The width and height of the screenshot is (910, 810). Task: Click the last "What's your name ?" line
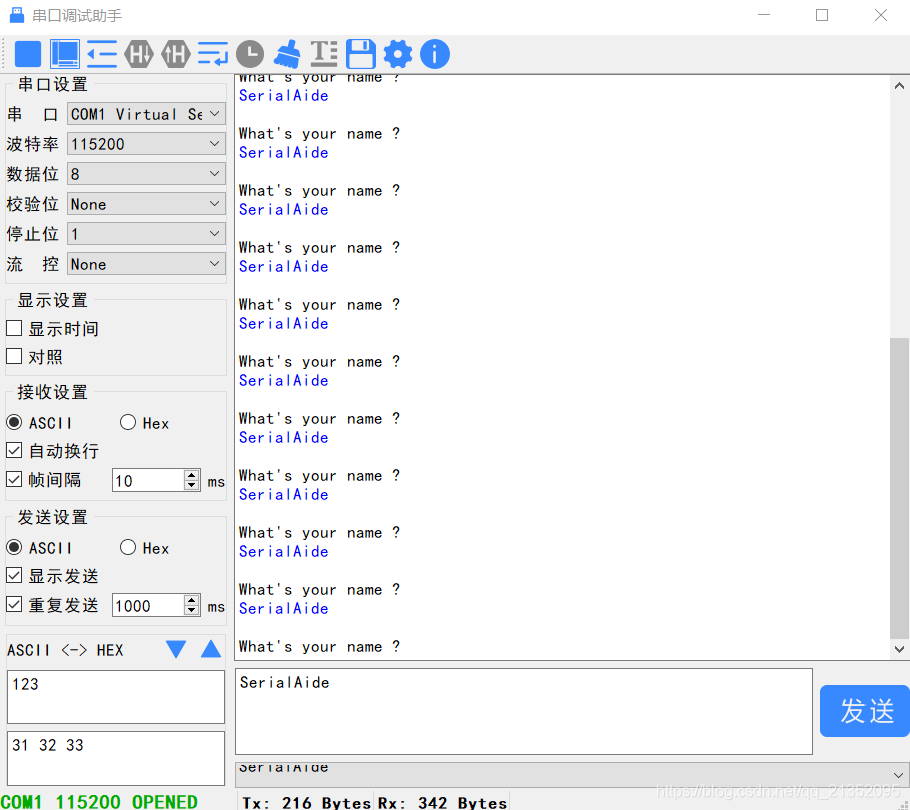(x=319, y=646)
